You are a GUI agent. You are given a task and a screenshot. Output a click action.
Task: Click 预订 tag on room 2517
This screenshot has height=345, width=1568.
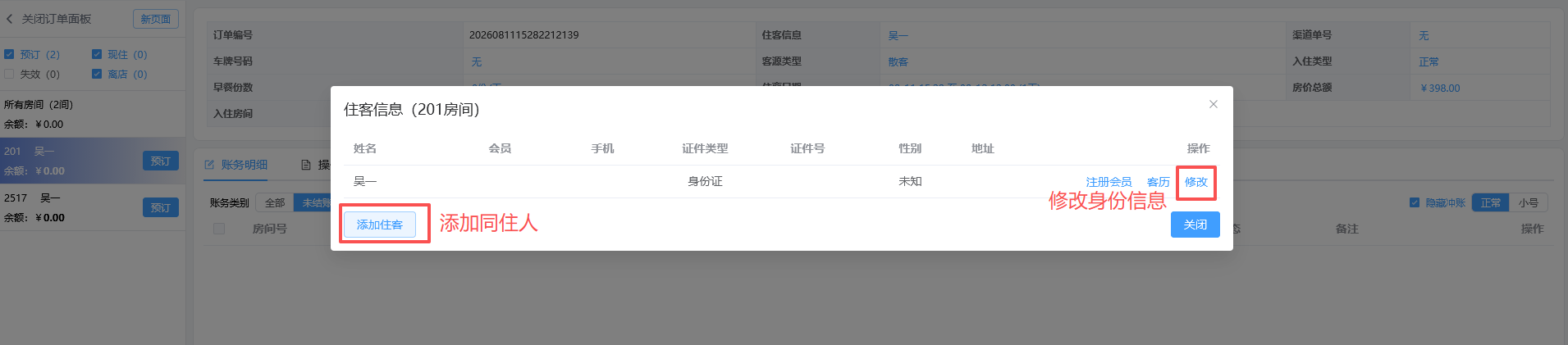pyautogui.click(x=161, y=207)
